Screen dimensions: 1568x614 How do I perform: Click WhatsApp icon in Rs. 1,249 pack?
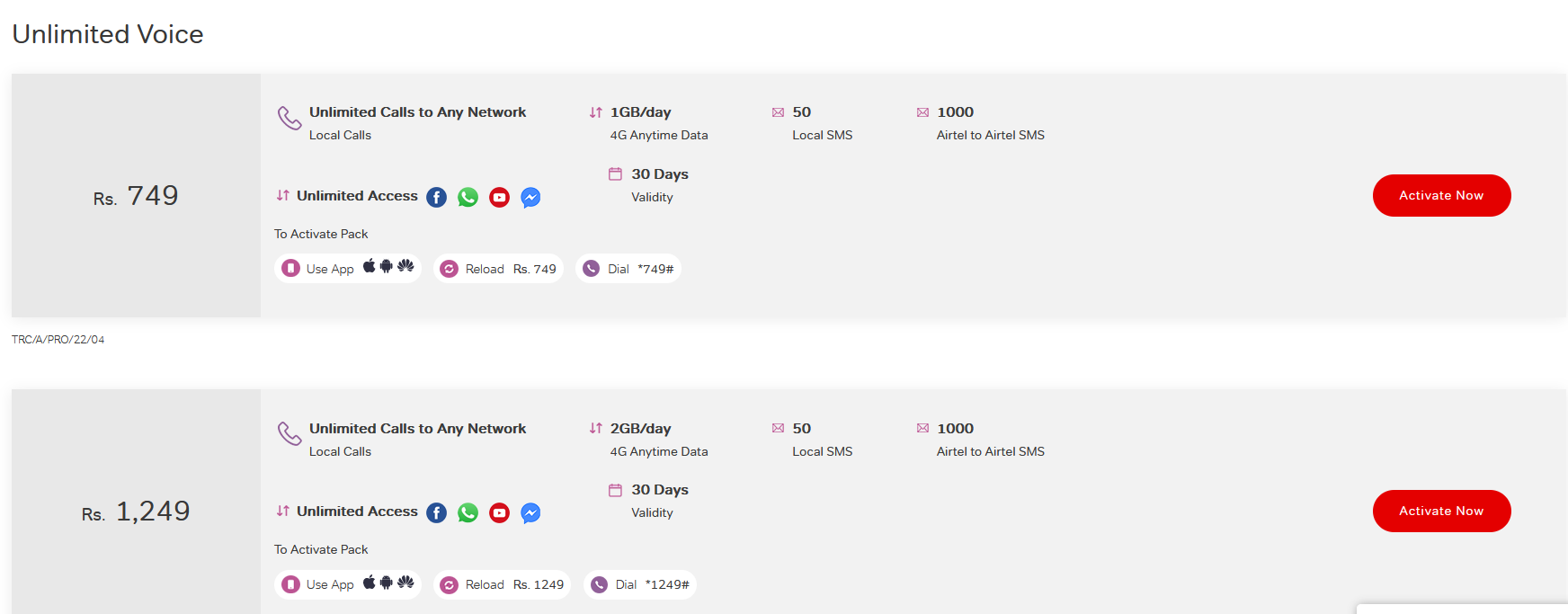468,512
